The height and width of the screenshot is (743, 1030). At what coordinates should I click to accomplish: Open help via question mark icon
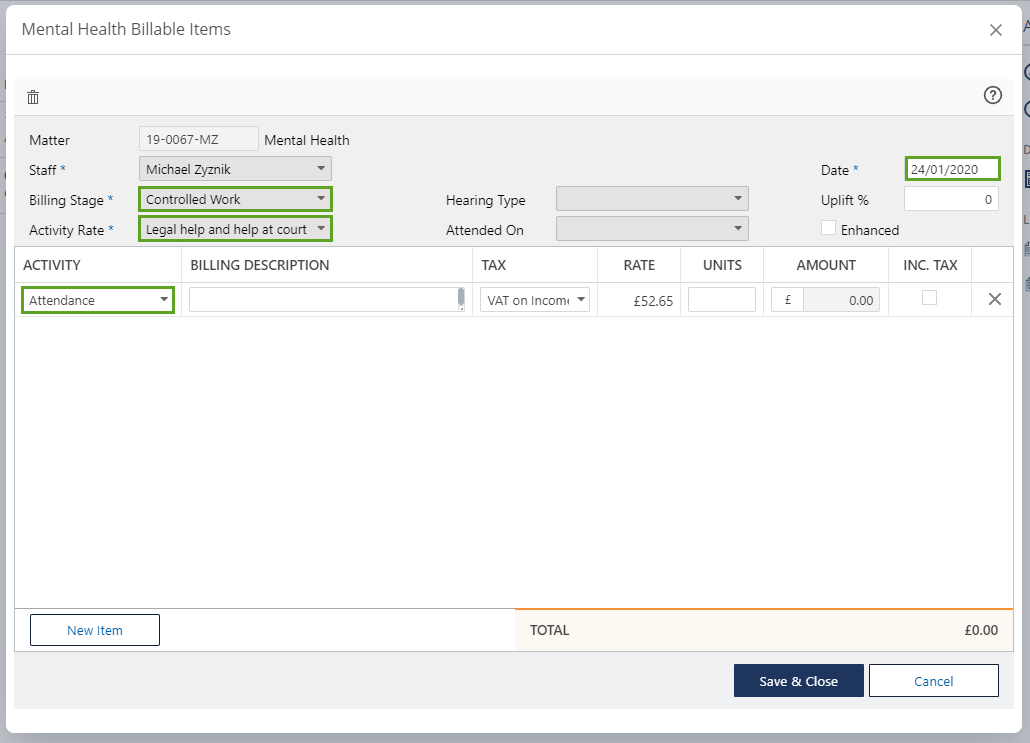[x=992, y=95]
